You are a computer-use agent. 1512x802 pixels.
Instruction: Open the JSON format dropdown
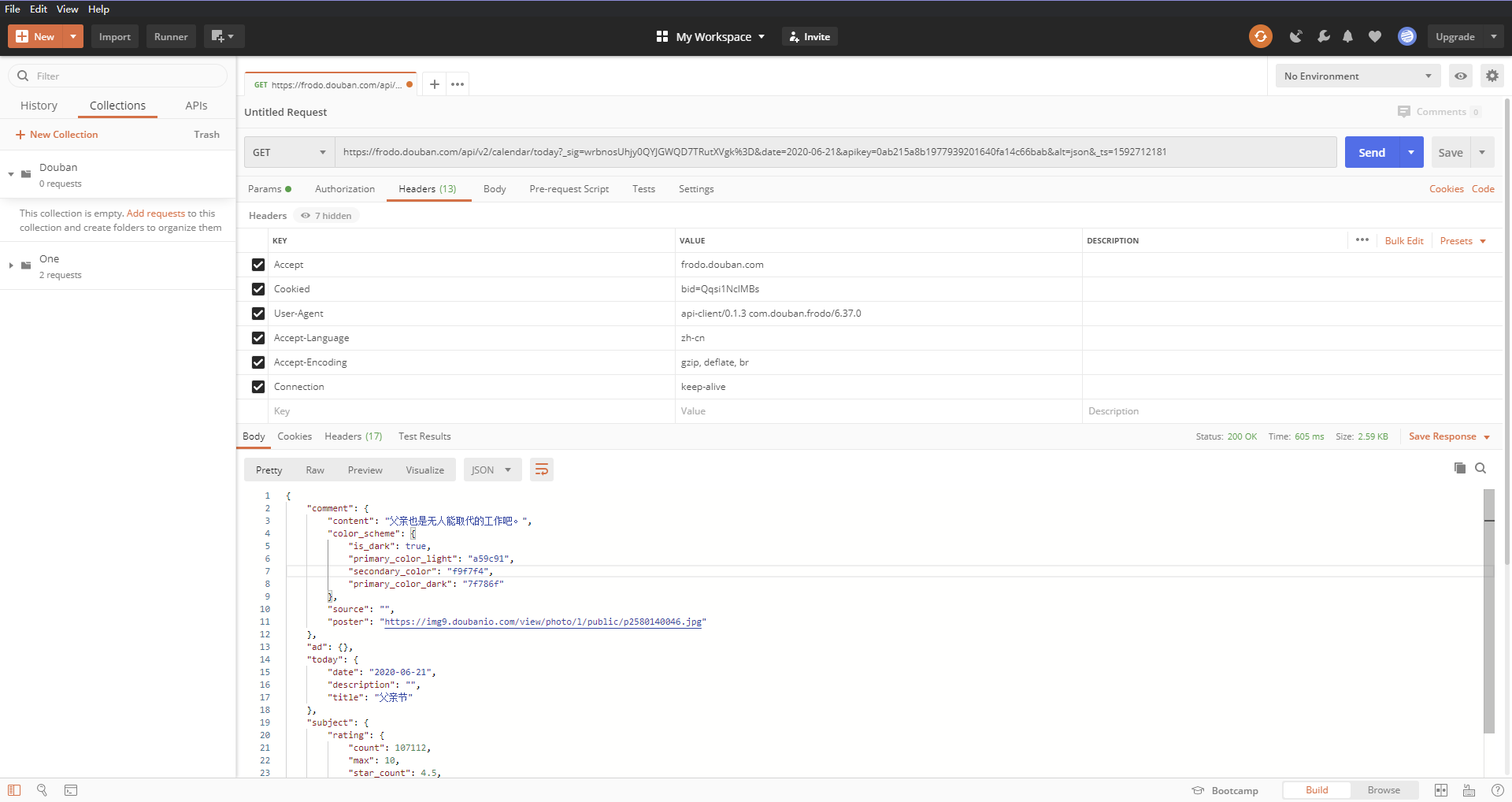click(492, 470)
